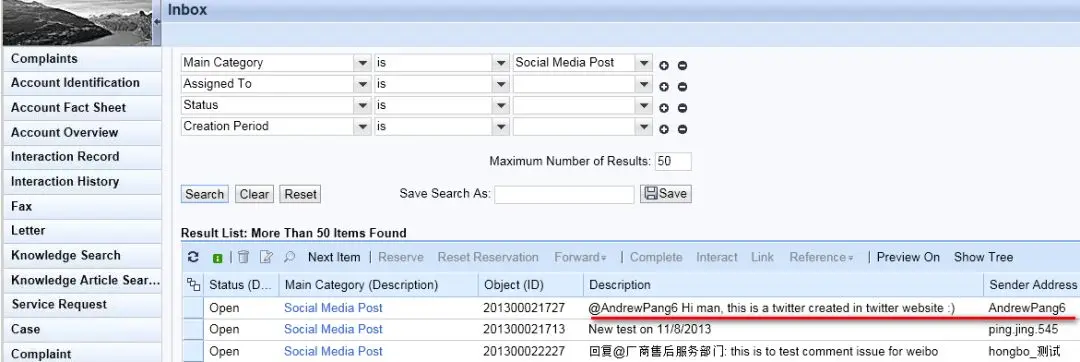Sort by the Description column header
The image size is (1080, 362).
tap(783, 284)
